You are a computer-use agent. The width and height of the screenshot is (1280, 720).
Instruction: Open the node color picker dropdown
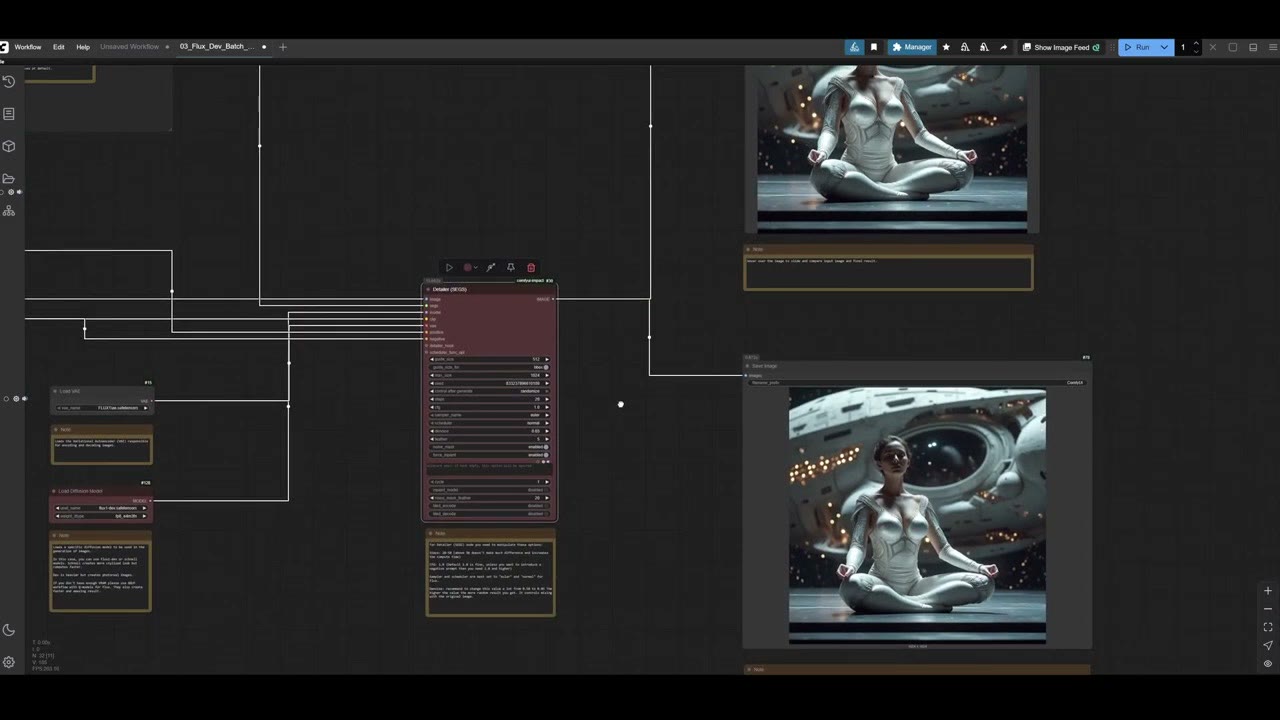[469, 268]
